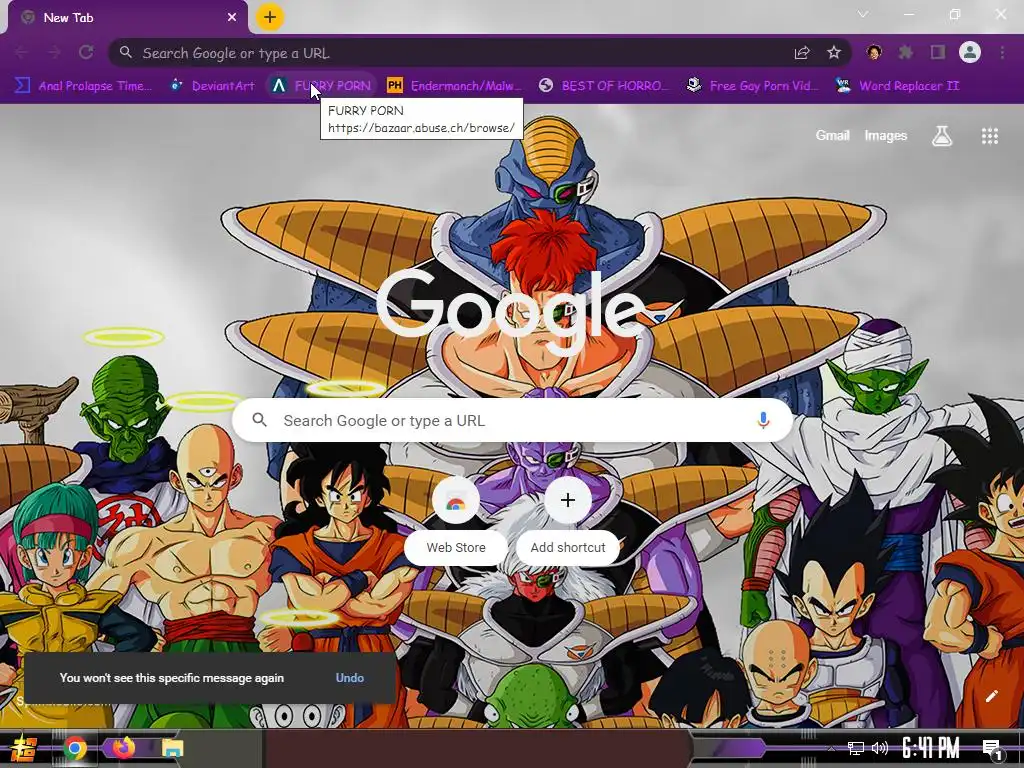Toggle the side panel icon
The width and height of the screenshot is (1024, 768).
point(938,52)
